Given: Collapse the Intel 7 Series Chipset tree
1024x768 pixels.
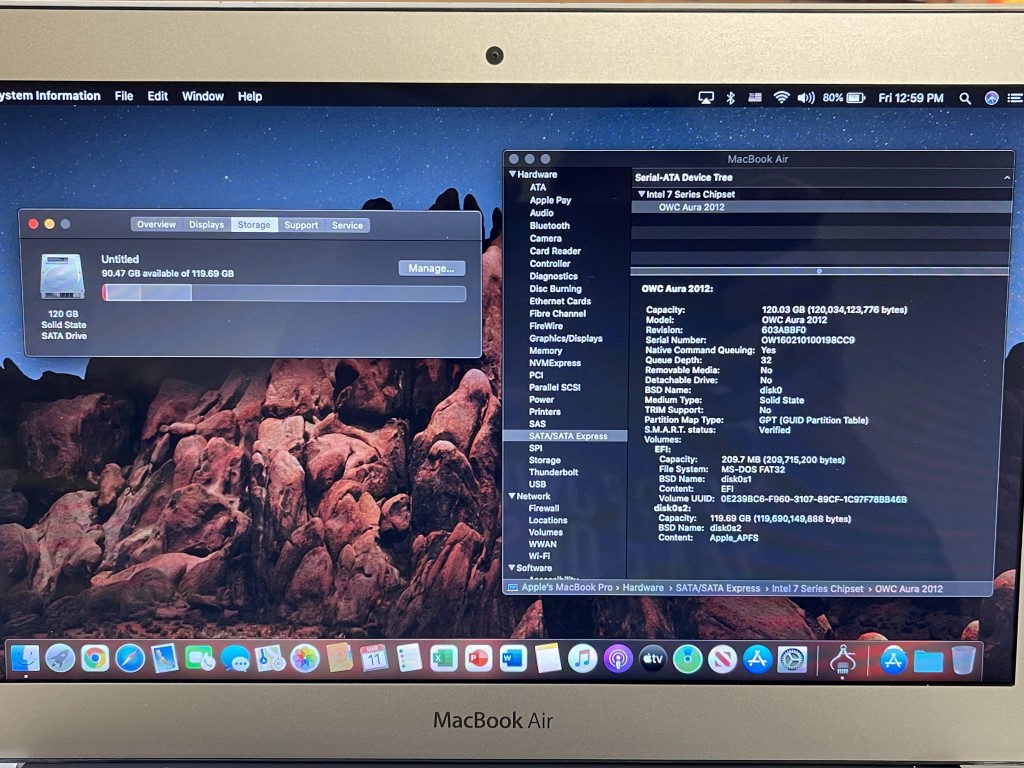Looking at the screenshot, I should pyautogui.click(x=641, y=194).
